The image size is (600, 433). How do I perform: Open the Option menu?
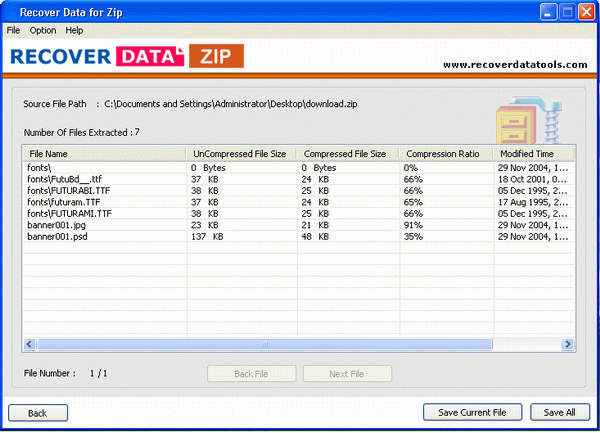[x=43, y=30]
